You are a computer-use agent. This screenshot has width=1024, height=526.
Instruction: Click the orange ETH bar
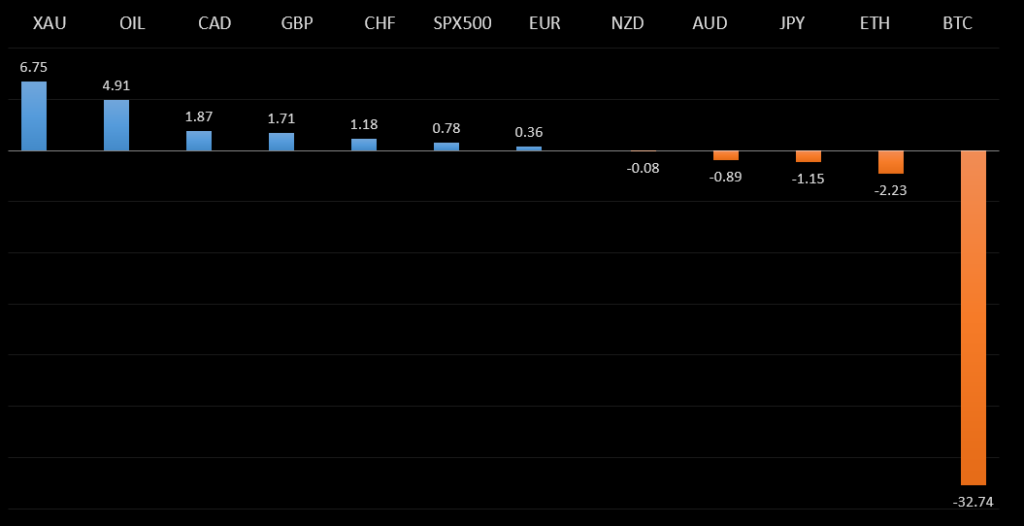click(891, 162)
